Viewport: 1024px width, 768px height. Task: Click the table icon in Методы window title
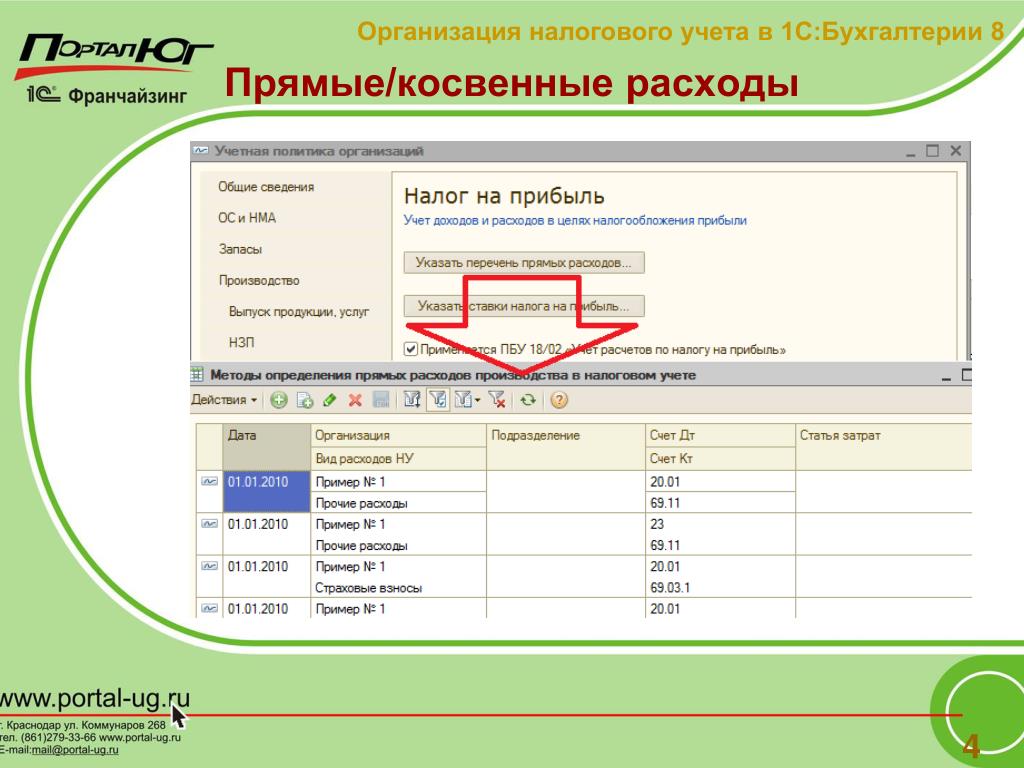coord(197,375)
